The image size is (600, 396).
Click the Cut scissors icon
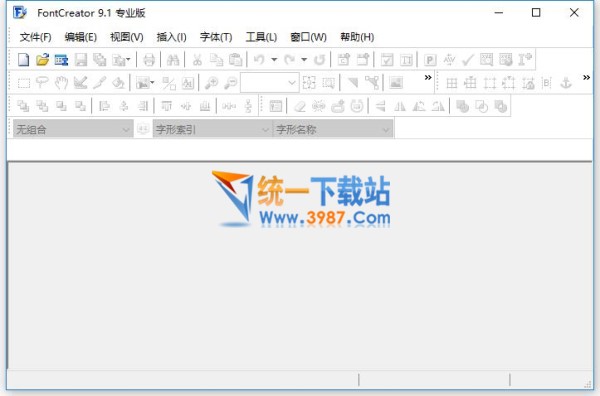pos(197,60)
